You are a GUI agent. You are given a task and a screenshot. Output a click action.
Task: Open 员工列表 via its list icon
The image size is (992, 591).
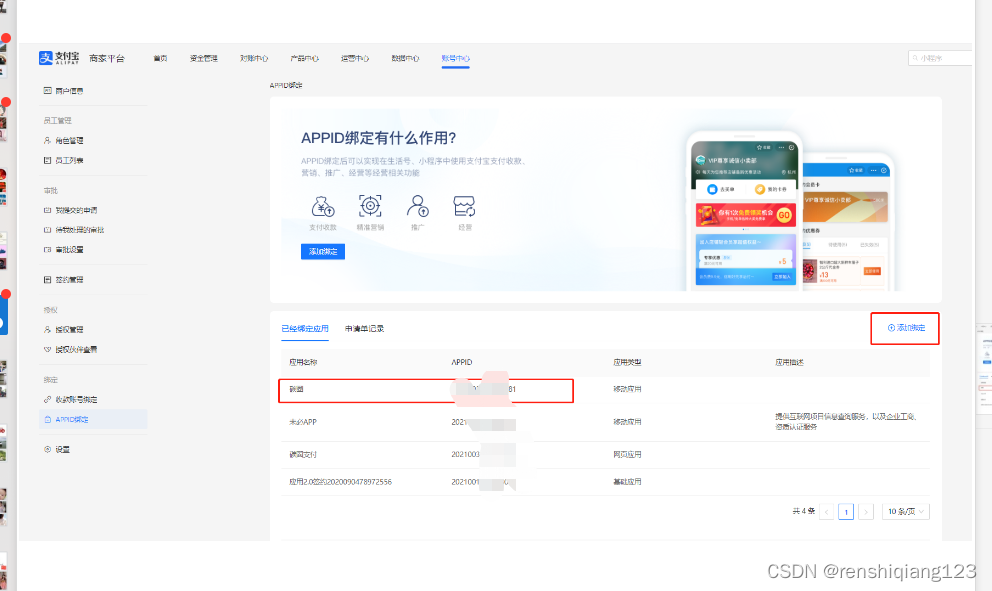[47, 160]
